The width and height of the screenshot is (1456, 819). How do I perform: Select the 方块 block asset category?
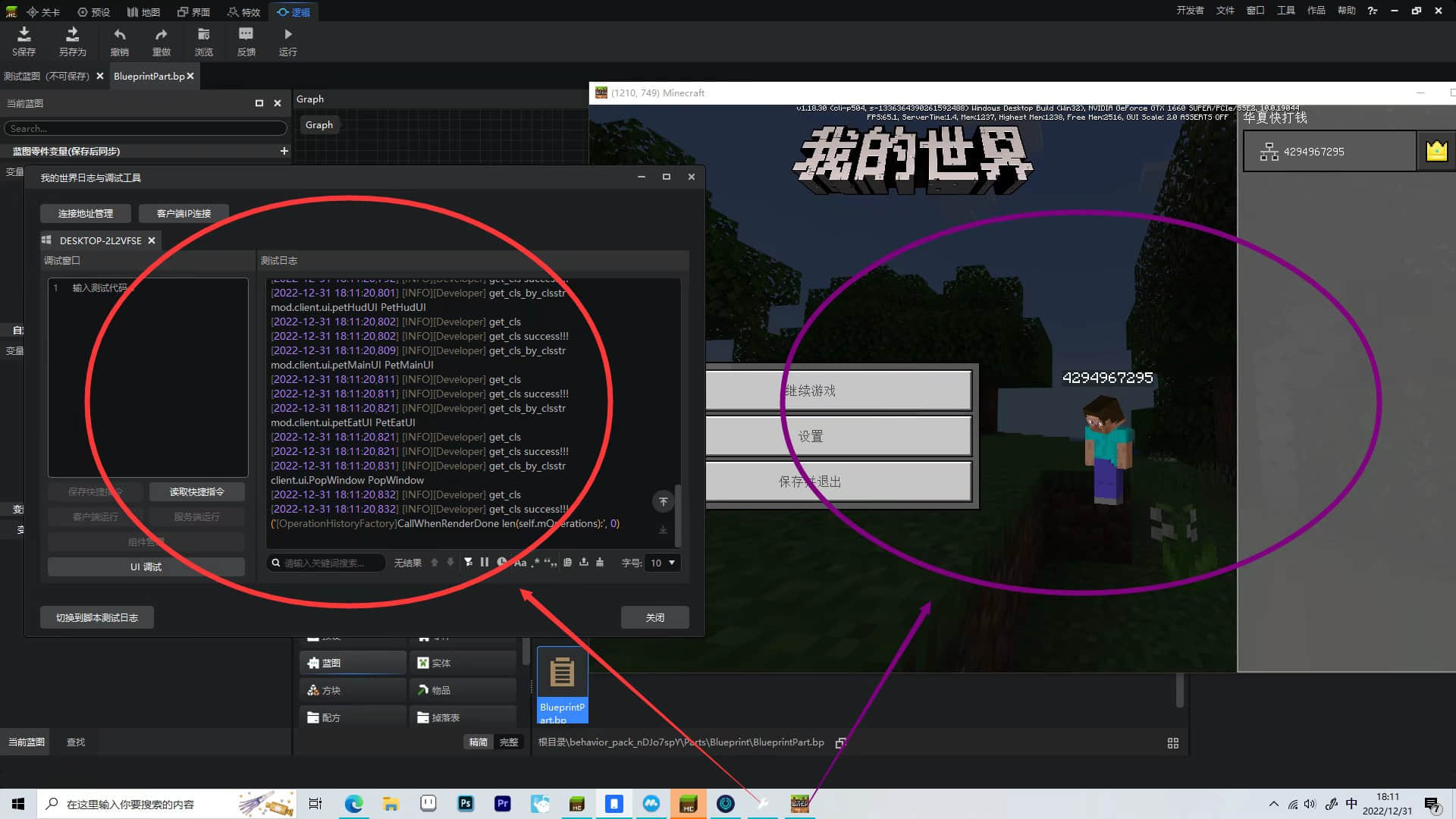[353, 690]
